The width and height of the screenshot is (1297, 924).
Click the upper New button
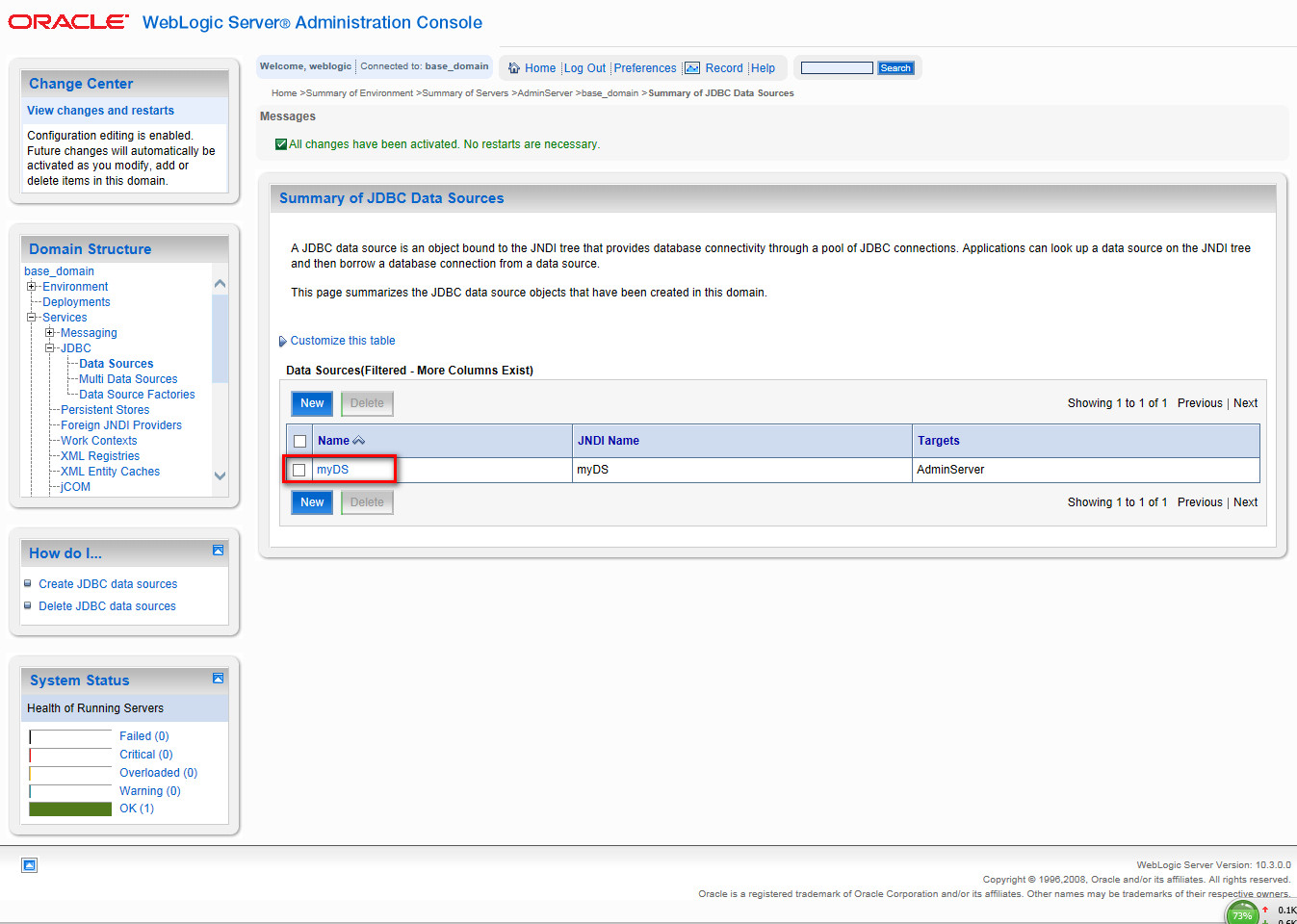312,403
